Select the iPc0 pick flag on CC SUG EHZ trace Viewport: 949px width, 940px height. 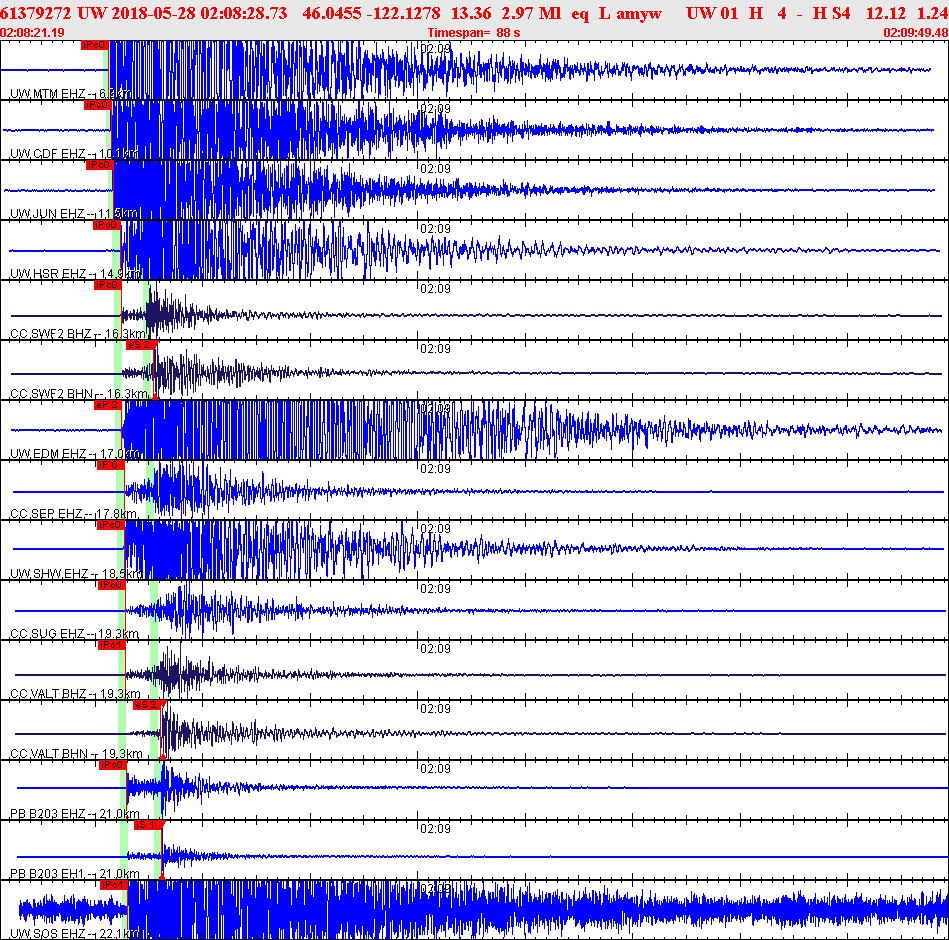[x=111, y=584]
